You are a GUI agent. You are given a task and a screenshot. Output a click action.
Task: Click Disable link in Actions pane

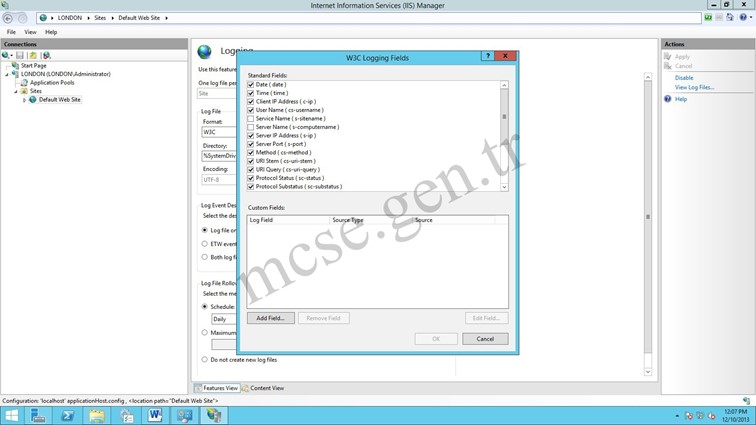coord(684,78)
